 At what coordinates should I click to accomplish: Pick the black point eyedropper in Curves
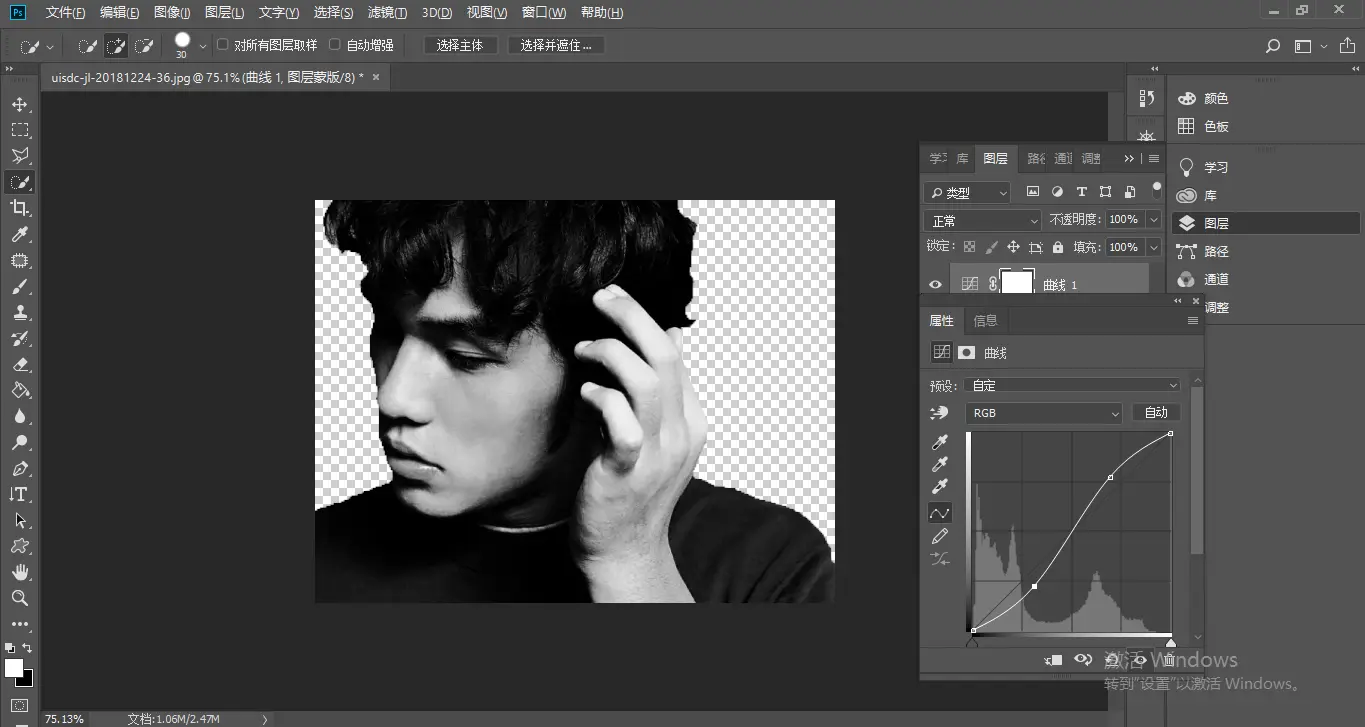[x=940, y=442]
